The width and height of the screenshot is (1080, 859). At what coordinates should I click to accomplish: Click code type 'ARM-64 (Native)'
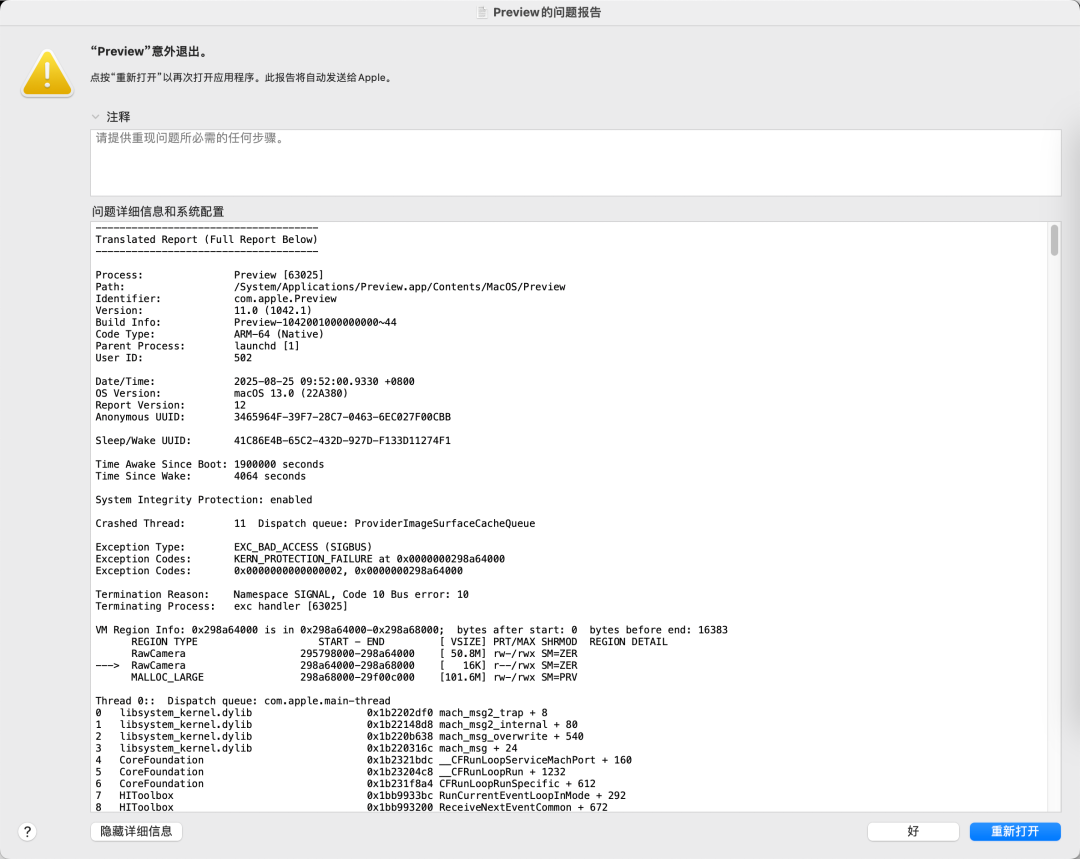[278, 334]
